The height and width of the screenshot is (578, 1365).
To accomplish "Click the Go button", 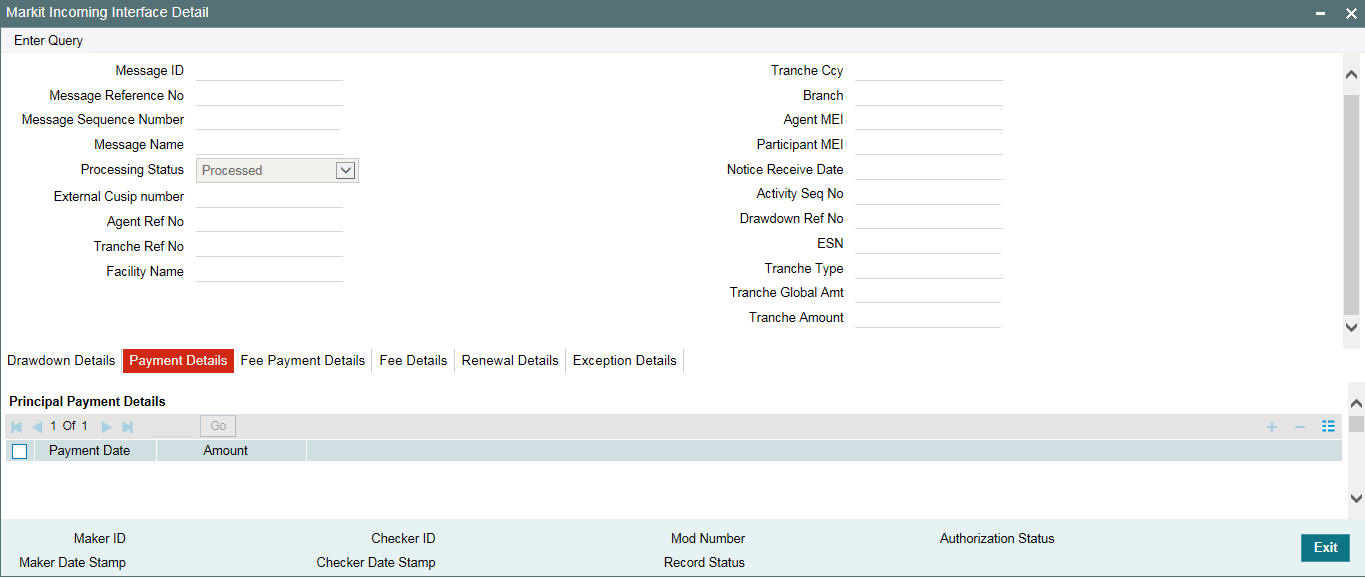I will (218, 426).
